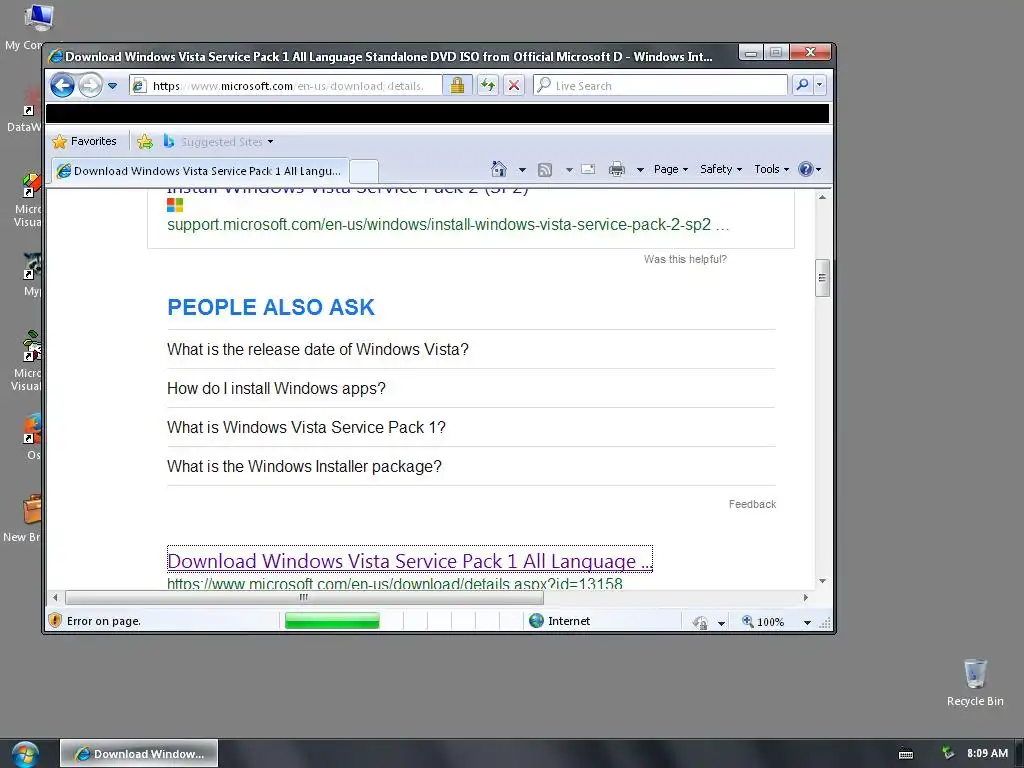
Task: Click the Print icon
Action: coord(616,170)
